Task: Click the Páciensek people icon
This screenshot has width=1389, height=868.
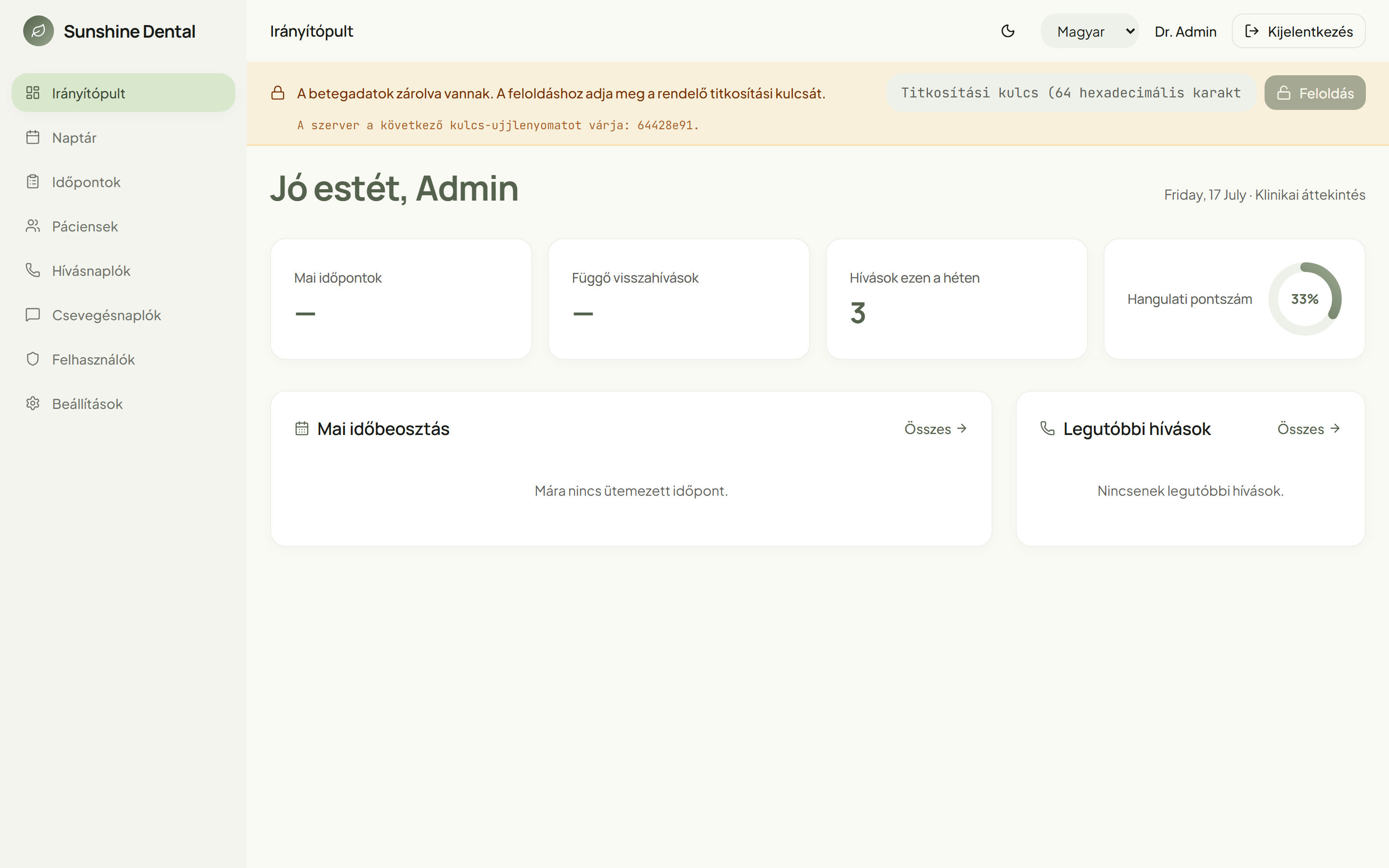Action: tap(33, 226)
